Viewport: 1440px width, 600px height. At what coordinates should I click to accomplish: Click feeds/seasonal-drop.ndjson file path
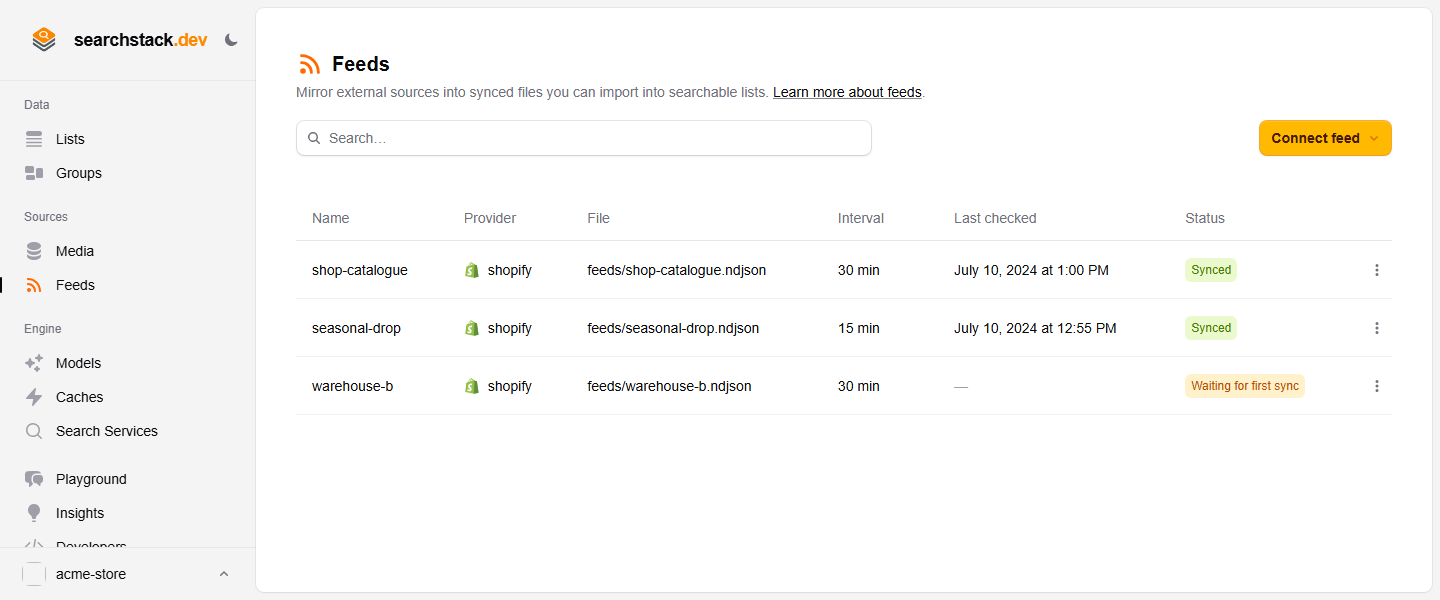coord(673,328)
